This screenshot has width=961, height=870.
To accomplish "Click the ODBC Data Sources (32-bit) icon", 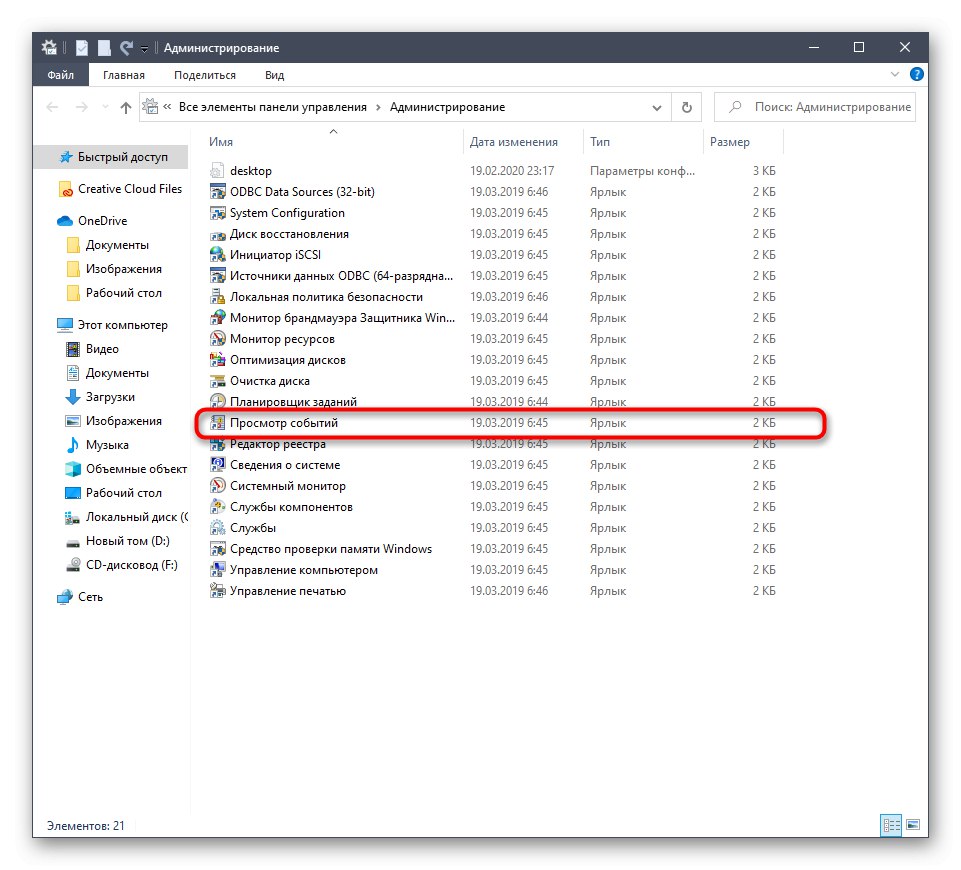I will tap(218, 192).
